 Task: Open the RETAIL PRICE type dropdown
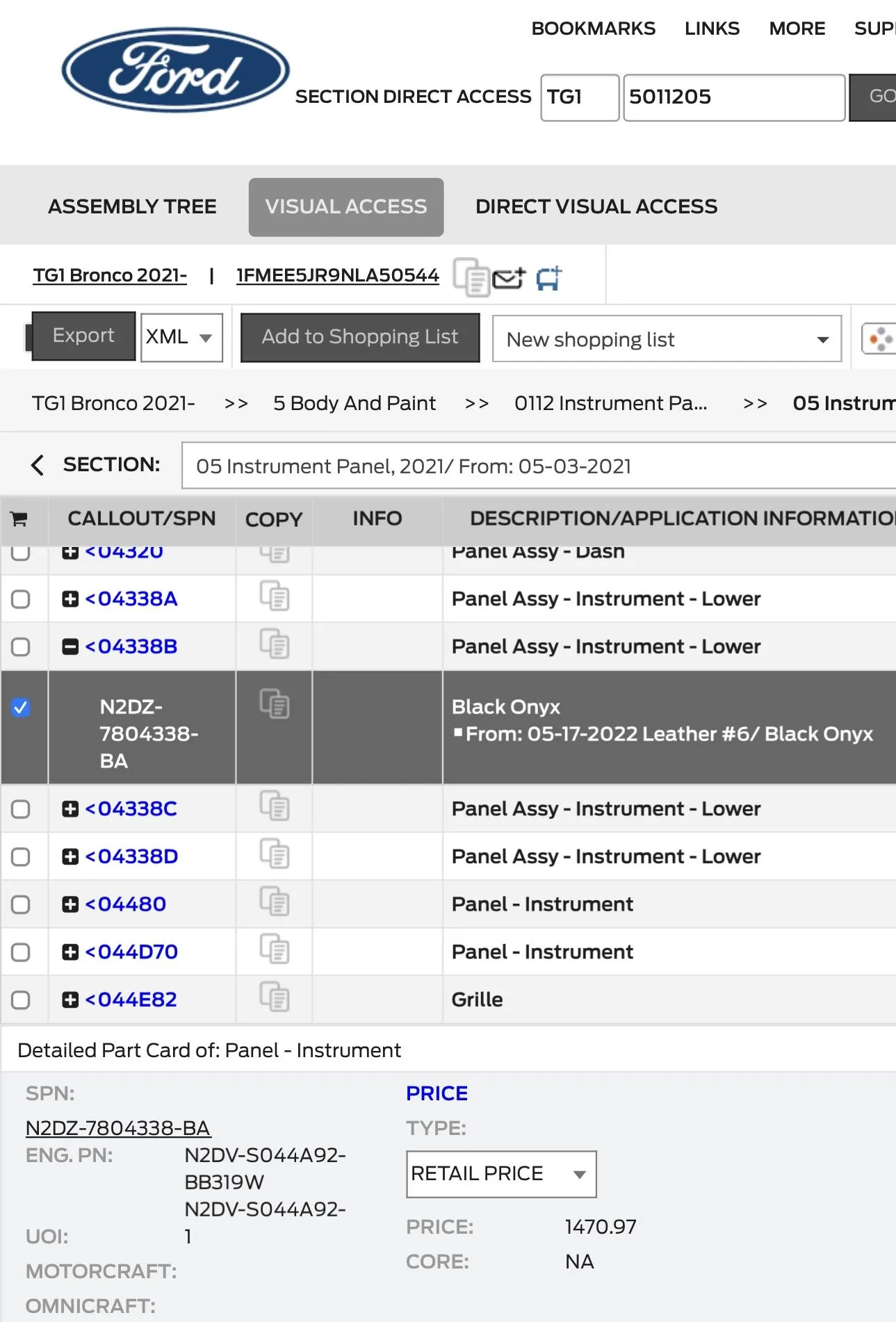(x=501, y=1174)
